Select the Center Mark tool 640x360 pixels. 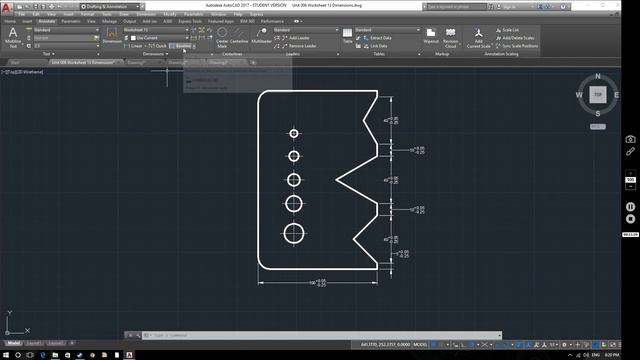(222, 37)
